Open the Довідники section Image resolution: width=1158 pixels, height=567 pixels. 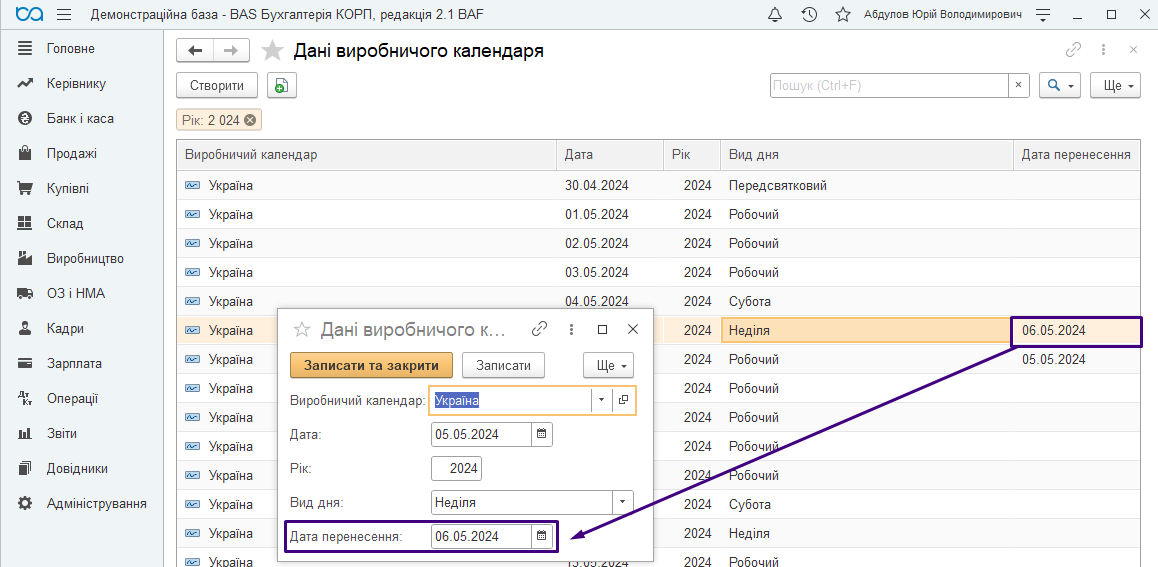click(x=77, y=468)
